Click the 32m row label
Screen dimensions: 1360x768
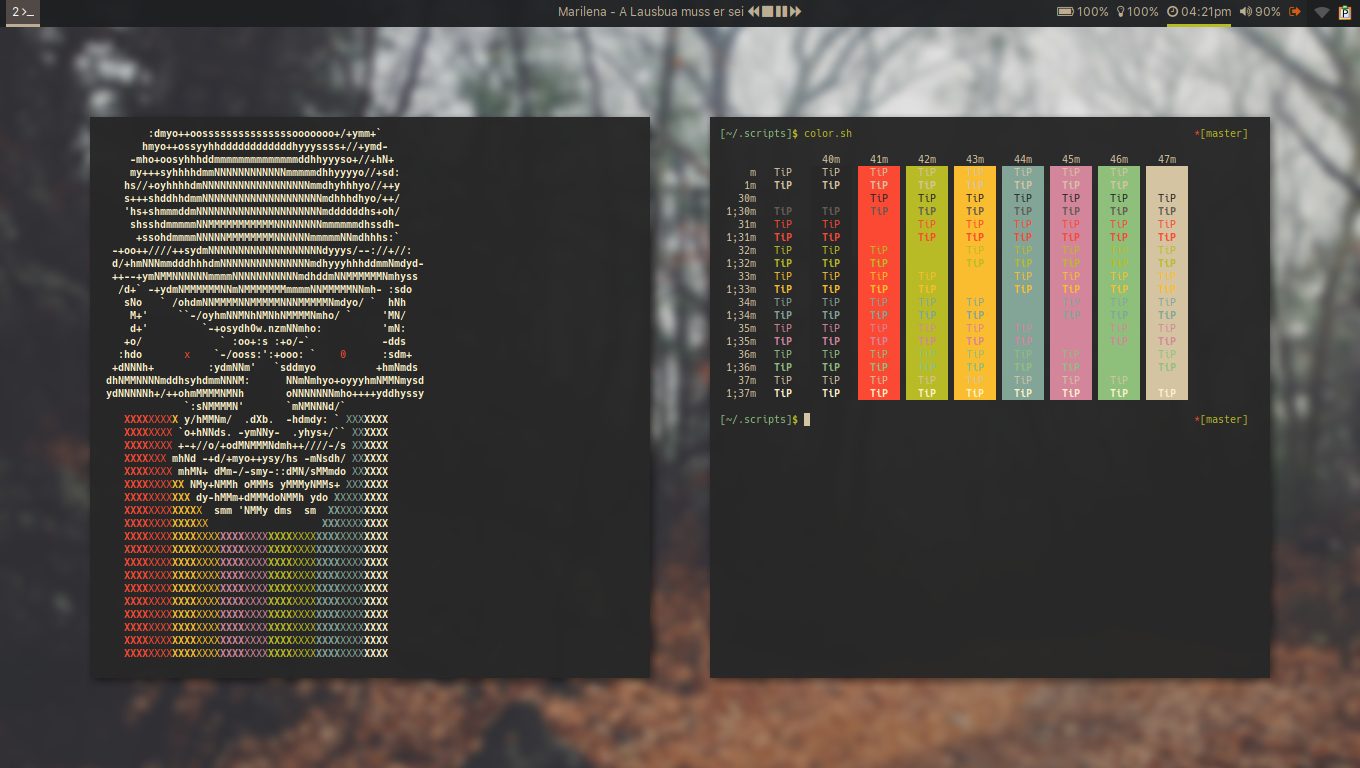pos(747,251)
